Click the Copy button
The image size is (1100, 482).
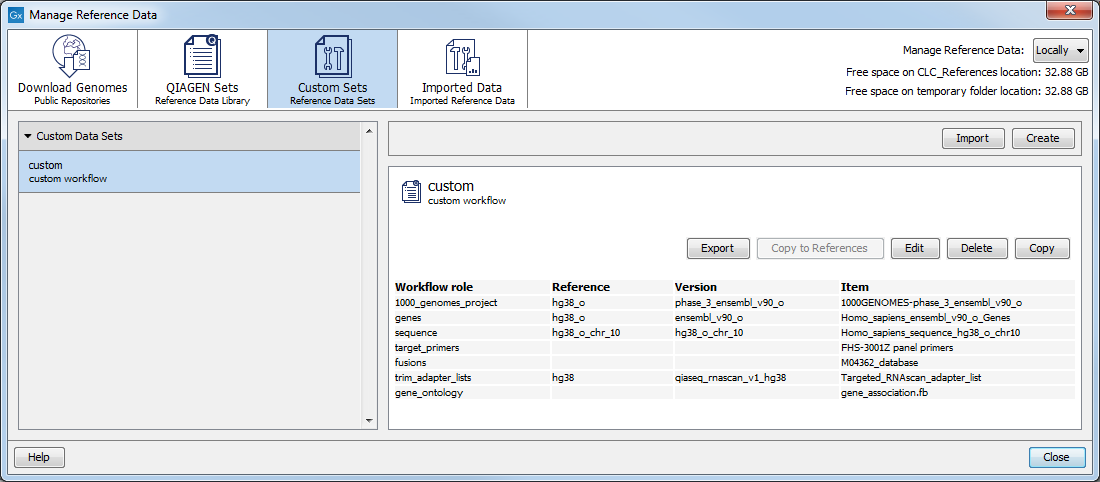pyautogui.click(x=1041, y=248)
